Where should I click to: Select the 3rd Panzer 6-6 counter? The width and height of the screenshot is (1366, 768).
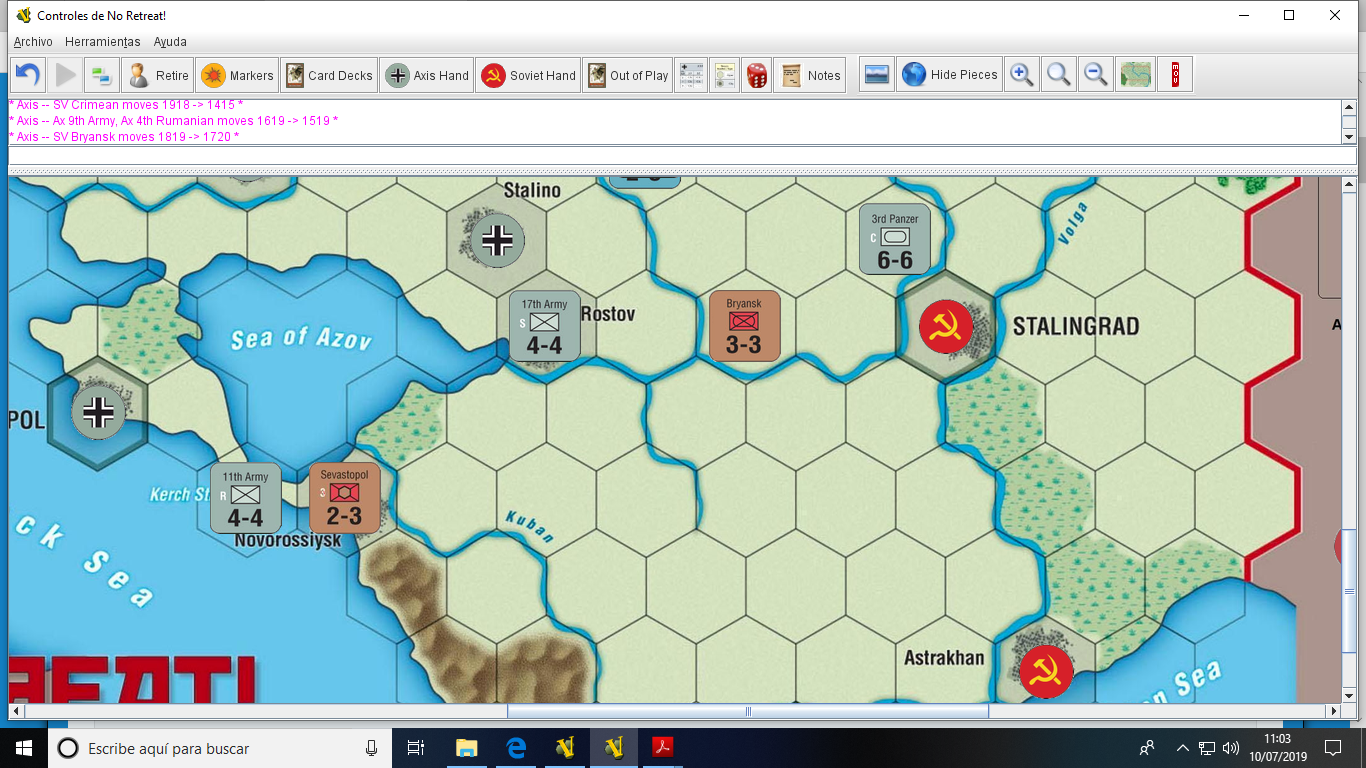895,240
